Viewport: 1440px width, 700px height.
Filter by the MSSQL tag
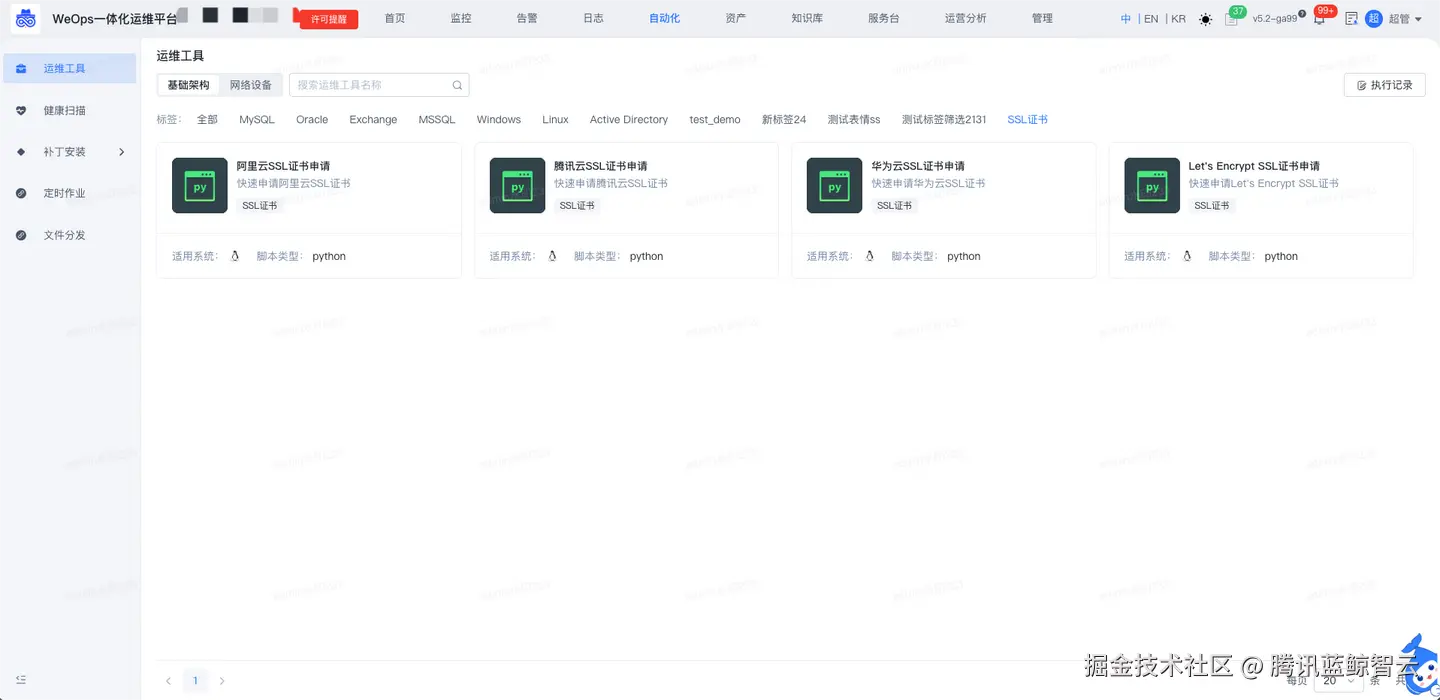[437, 119]
